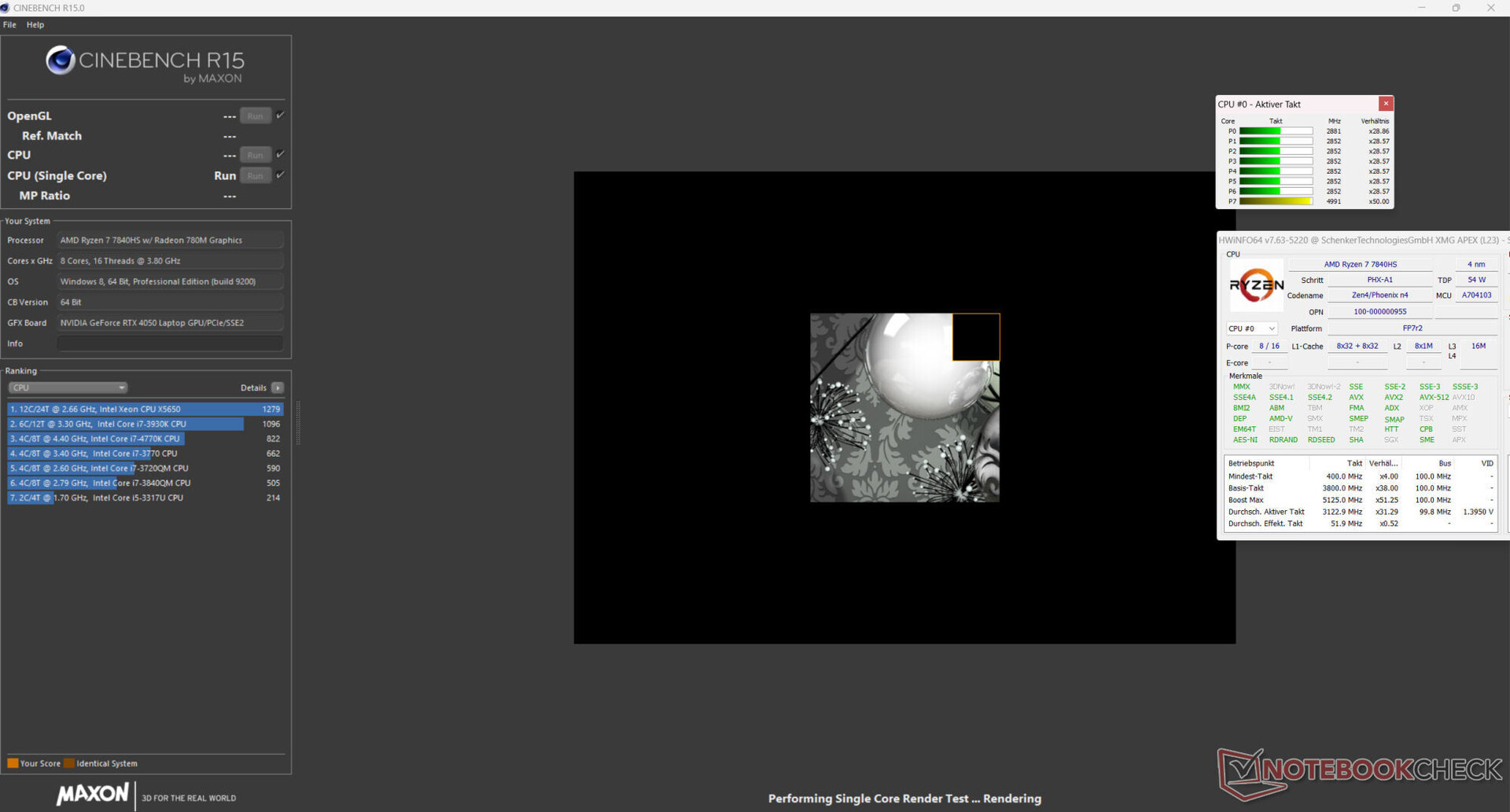Click the GFX Board field with RTX 4050
This screenshot has width=1510, height=812.
tap(170, 323)
